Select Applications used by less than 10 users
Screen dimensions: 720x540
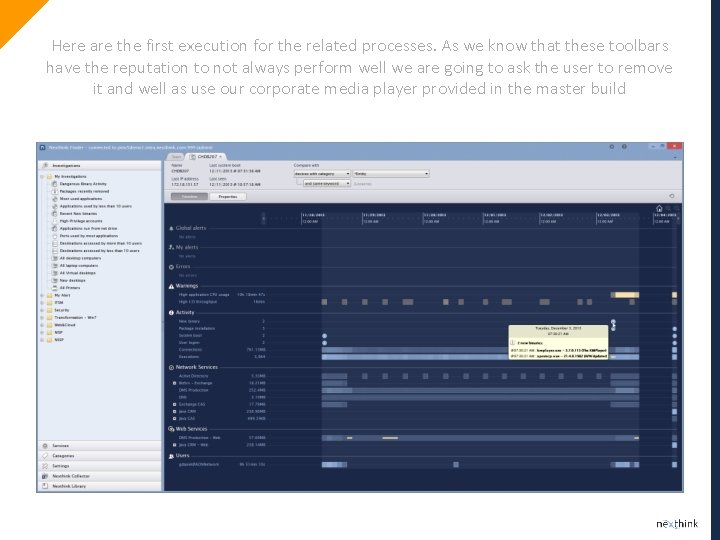pyautogui.click(x=96, y=206)
